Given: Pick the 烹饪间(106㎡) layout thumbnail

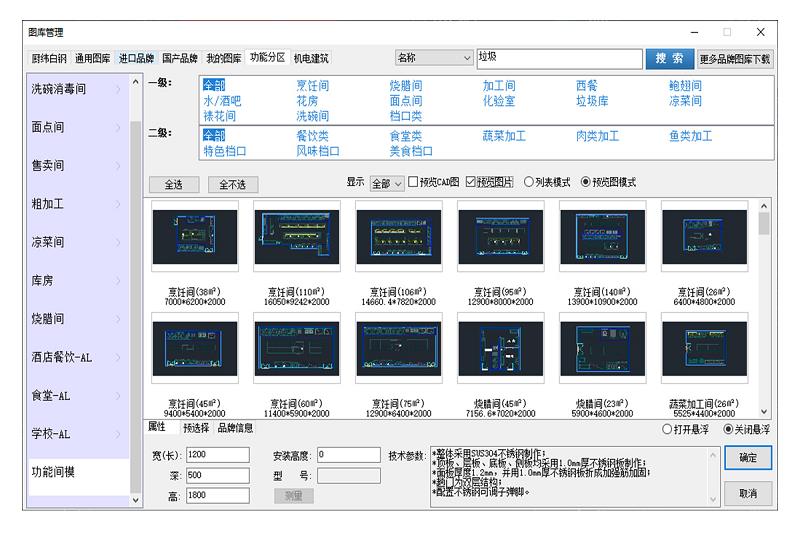Looking at the screenshot, I should (x=398, y=237).
